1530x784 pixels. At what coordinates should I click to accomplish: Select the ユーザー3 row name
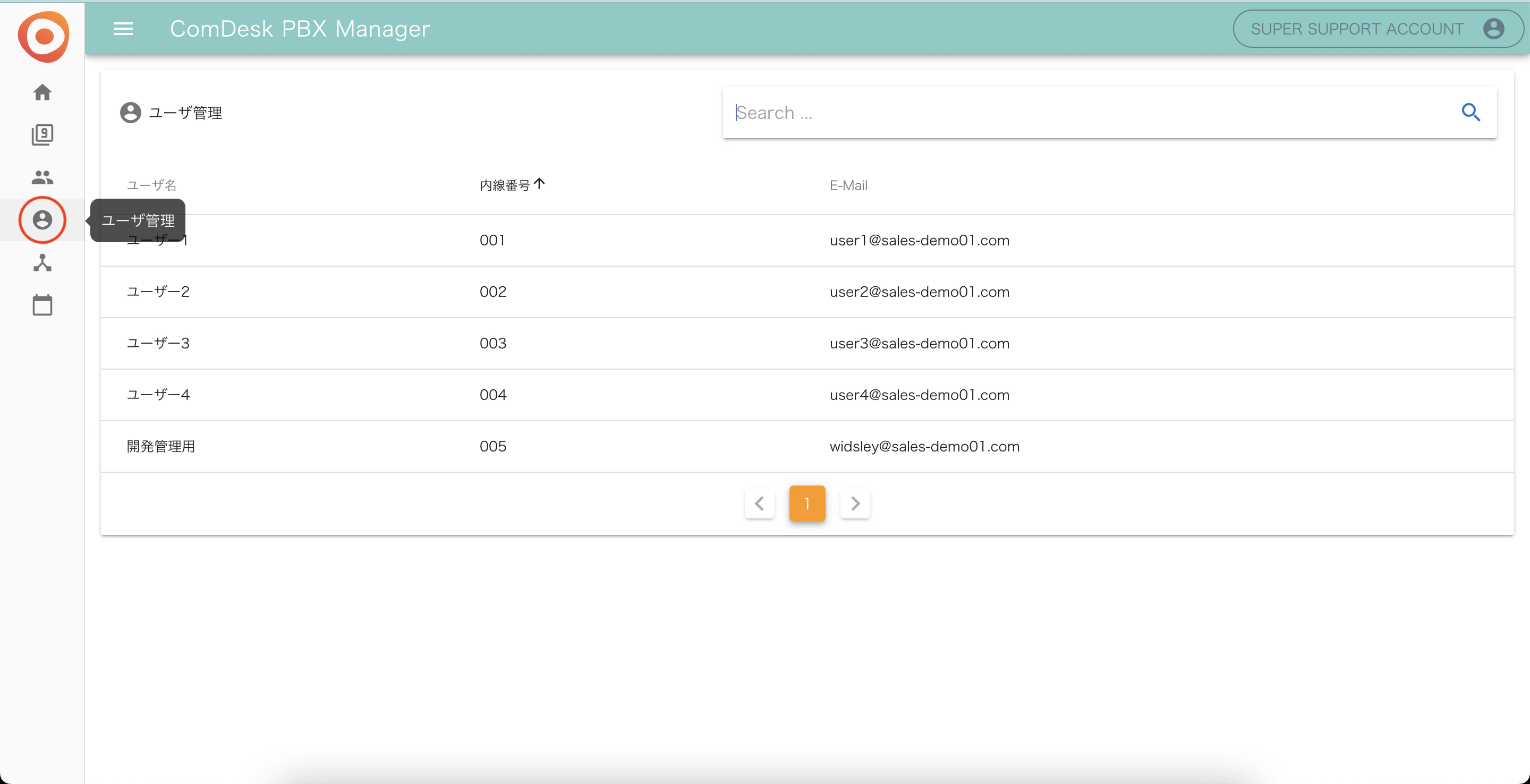pos(158,343)
